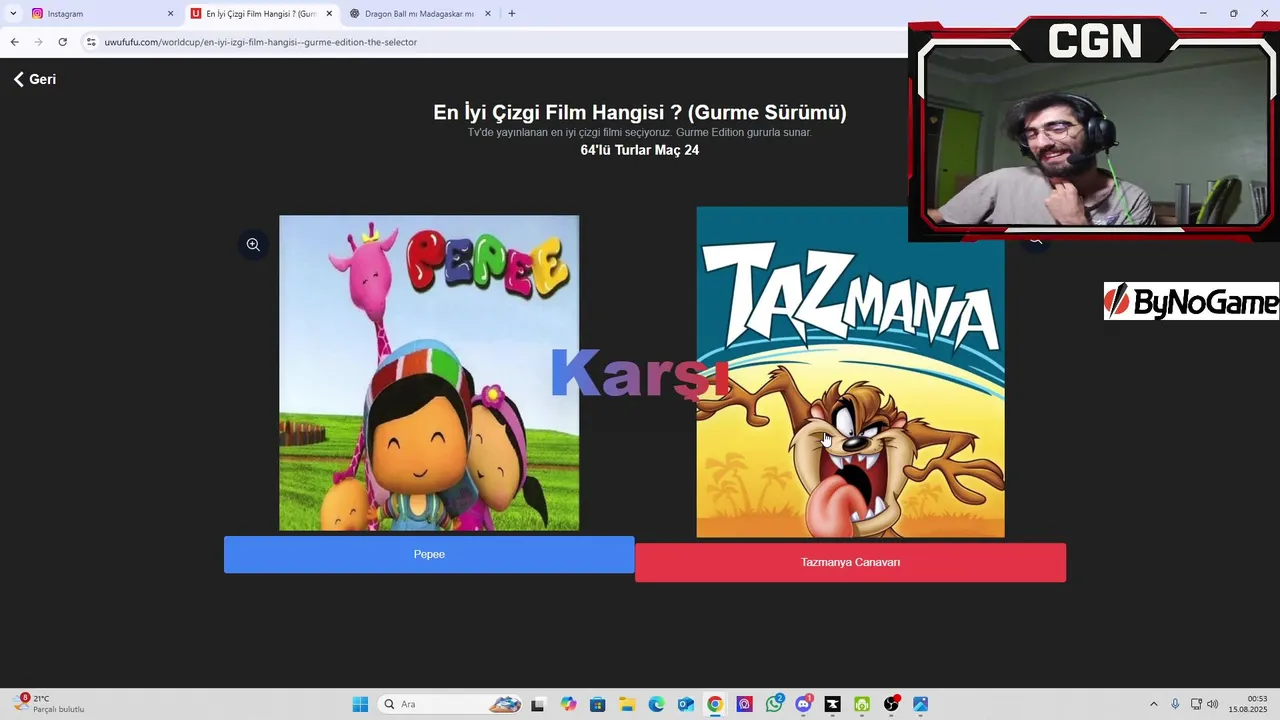This screenshot has width=1280, height=720.
Task: Go forward in browser history
Action: (38, 42)
